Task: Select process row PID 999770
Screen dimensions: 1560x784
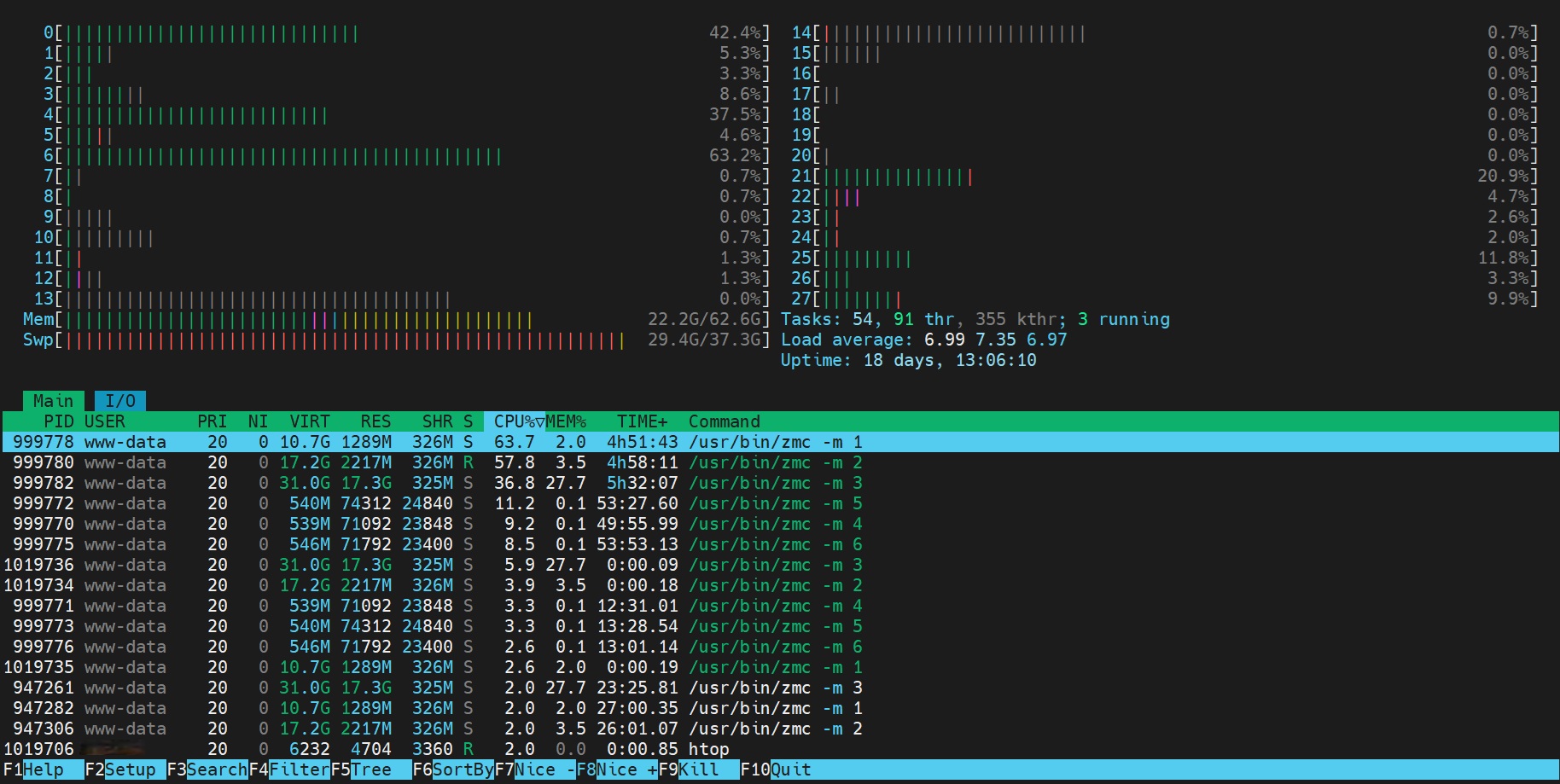Action: pyautogui.click(x=780, y=524)
